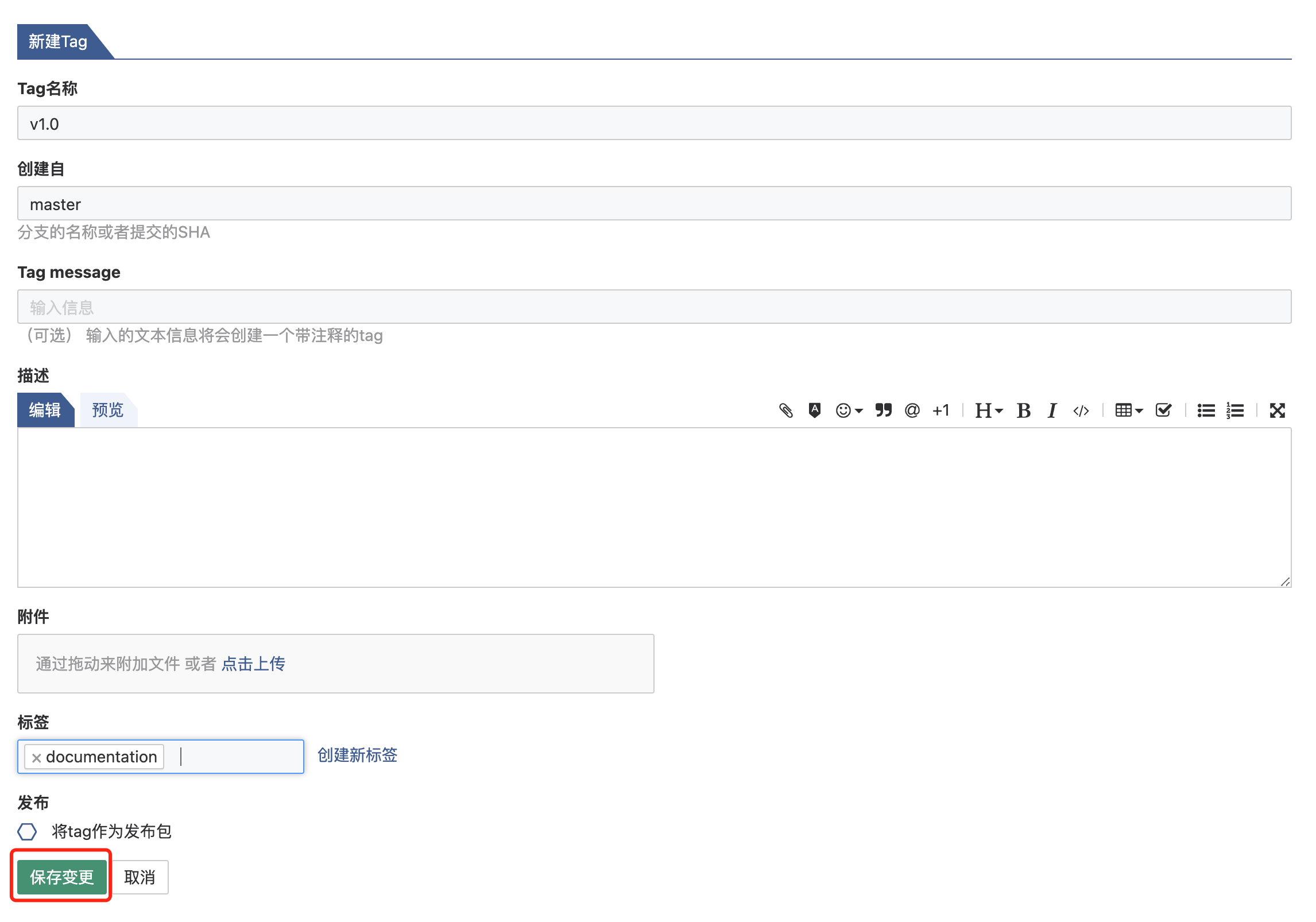
Task: Insert inline code with code icon
Action: [x=1081, y=410]
